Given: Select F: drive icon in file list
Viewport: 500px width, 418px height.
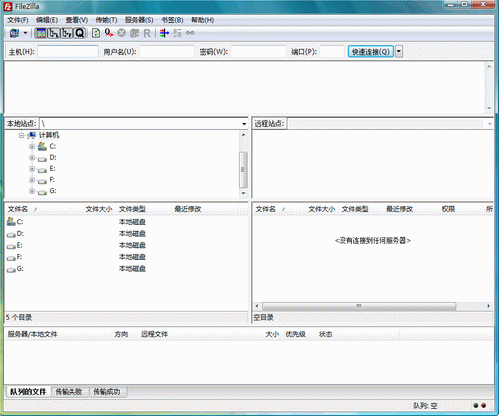Looking at the screenshot, I should tap(11, 258).
